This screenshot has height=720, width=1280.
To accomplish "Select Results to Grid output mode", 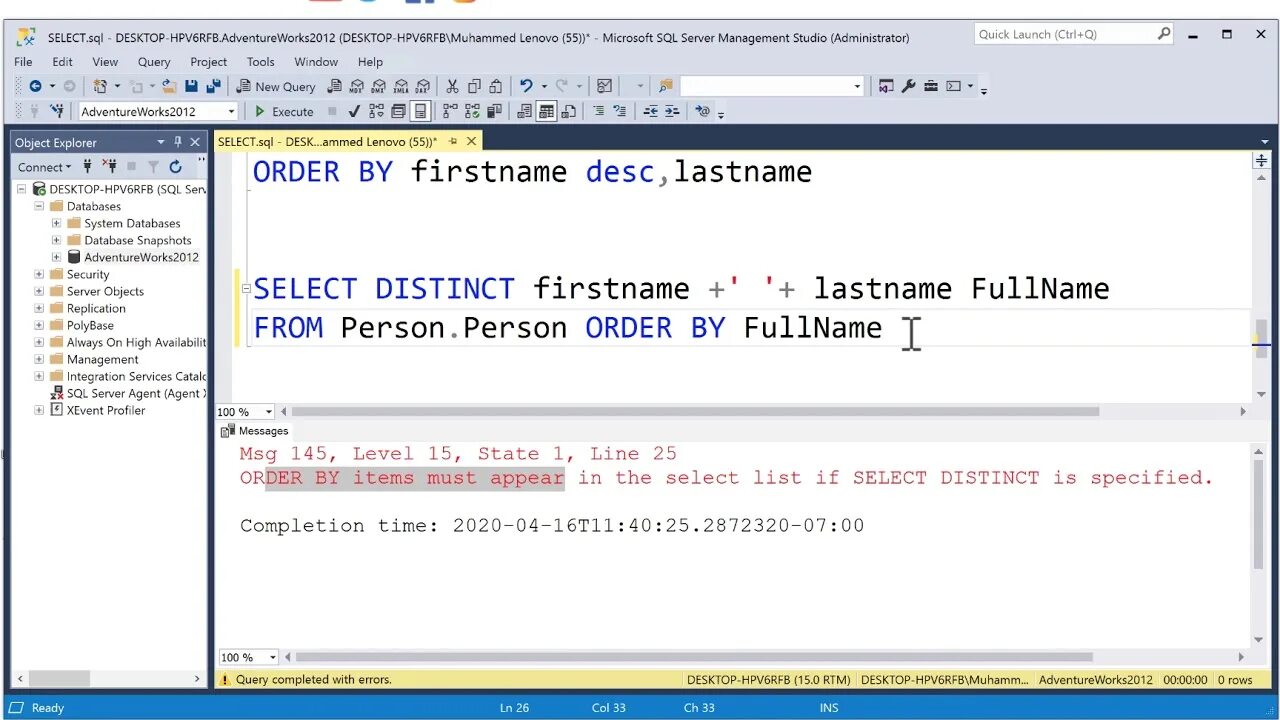I will click(546, 111).
